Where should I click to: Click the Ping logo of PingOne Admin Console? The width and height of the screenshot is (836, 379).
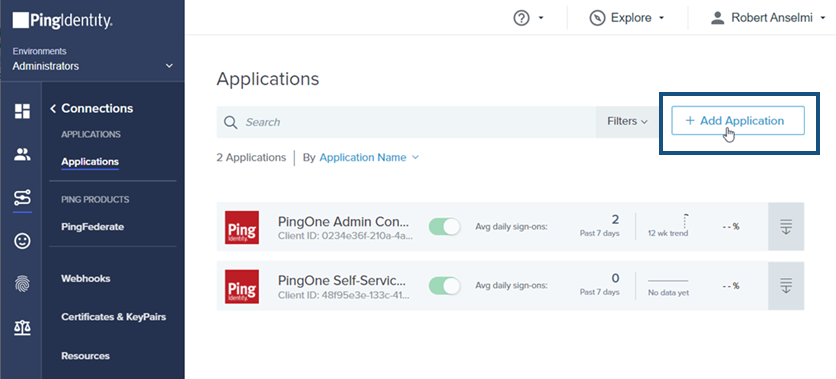(x=242, y=228)
